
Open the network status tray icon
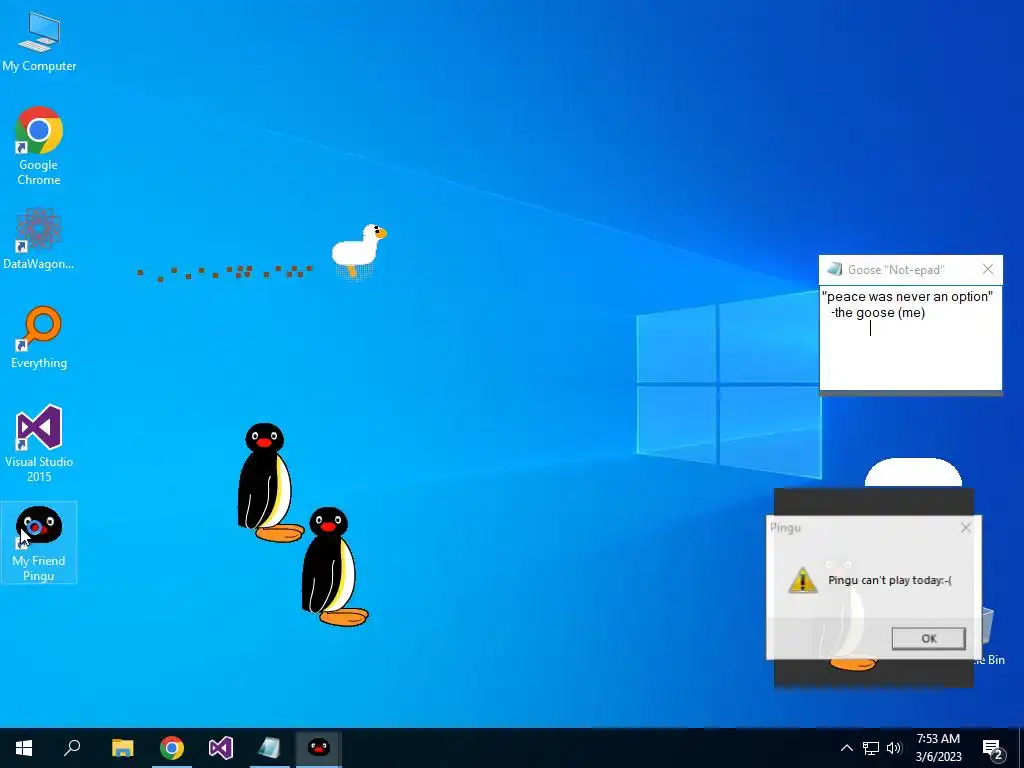871,748
